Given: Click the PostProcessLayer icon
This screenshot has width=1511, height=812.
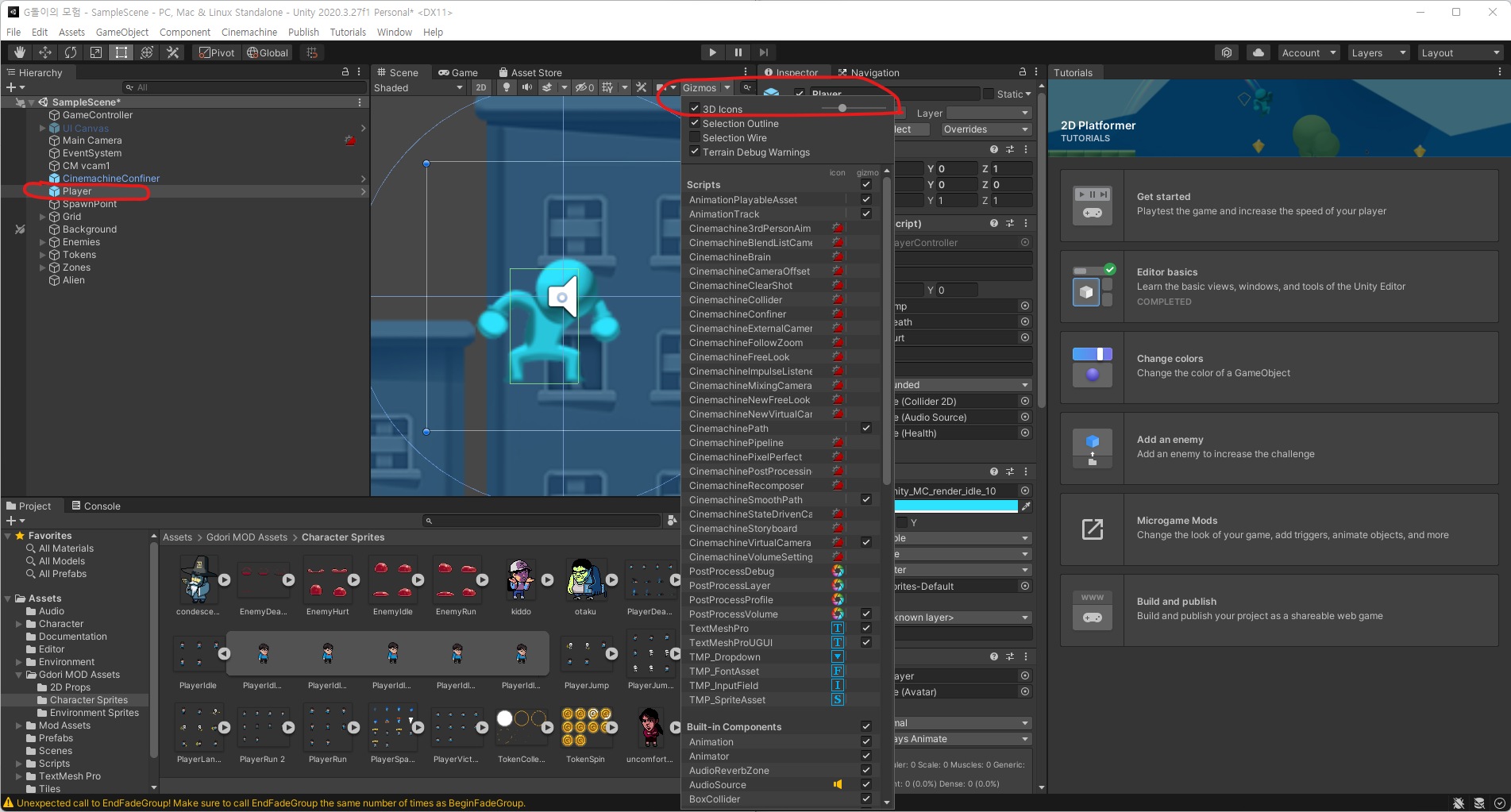Looking at the screenshot, I should click(x=838, y=585).
